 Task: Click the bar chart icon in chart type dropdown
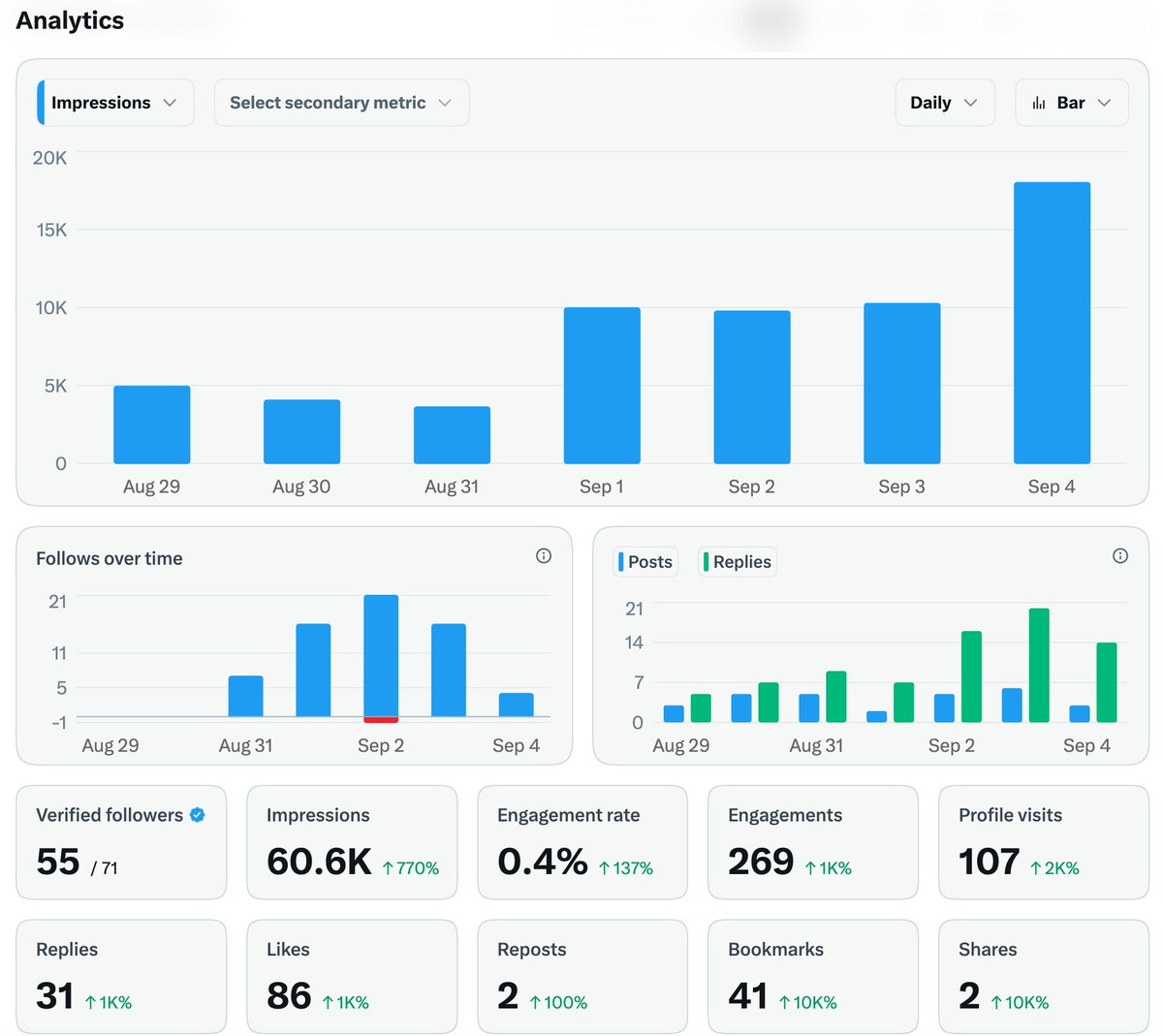[1039, 103]
